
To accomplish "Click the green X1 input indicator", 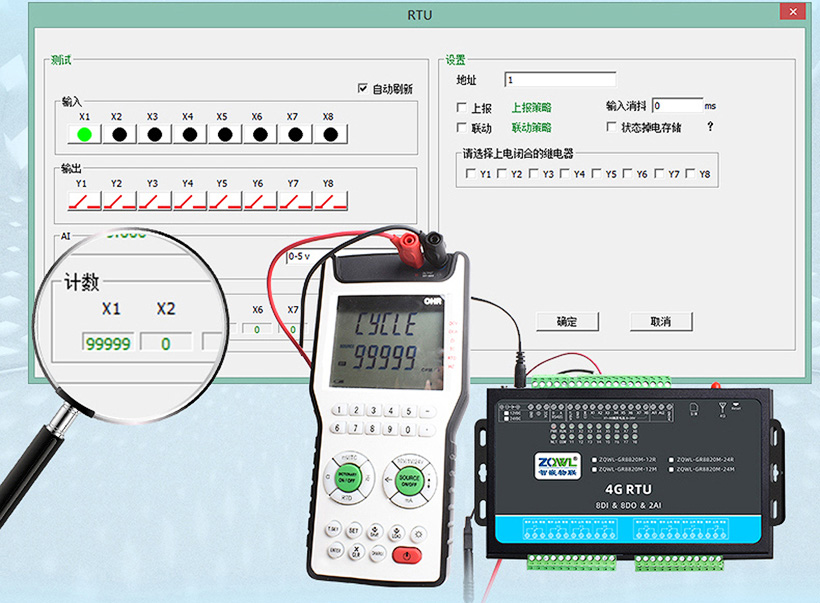I will click(84, 133).
